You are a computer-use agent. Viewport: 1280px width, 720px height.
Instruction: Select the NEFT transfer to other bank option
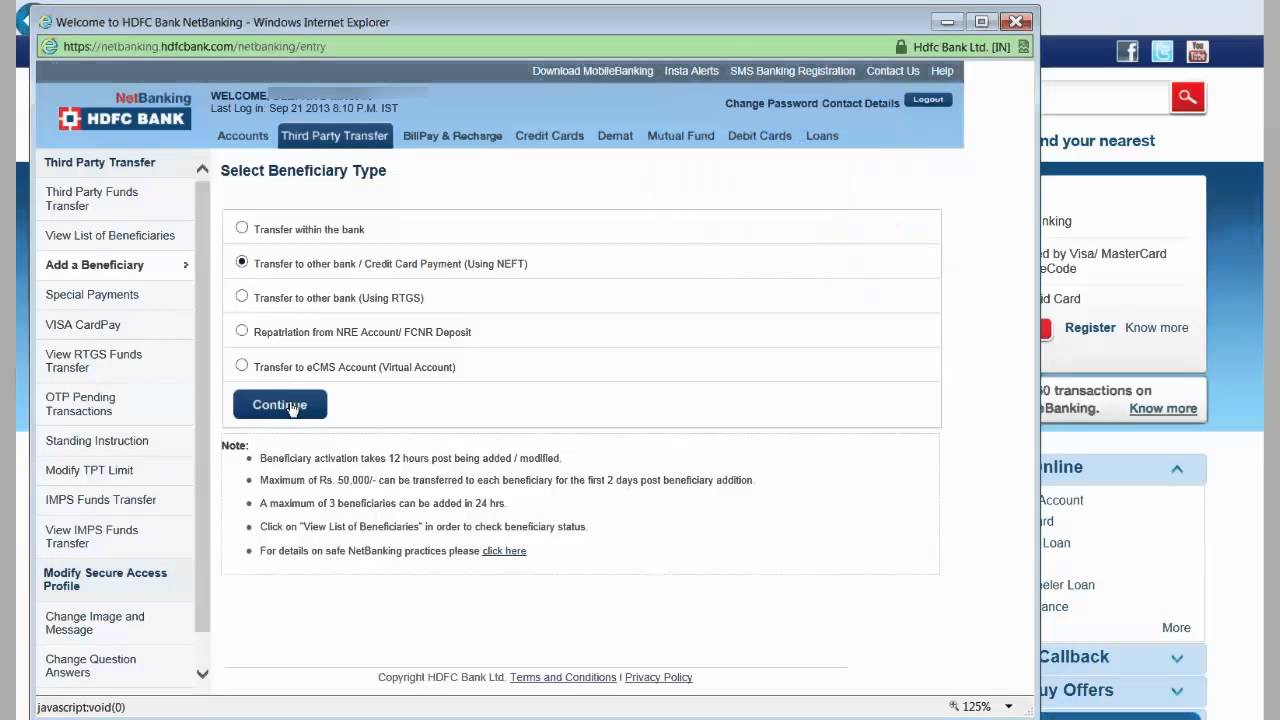click(x=242, y=262)
